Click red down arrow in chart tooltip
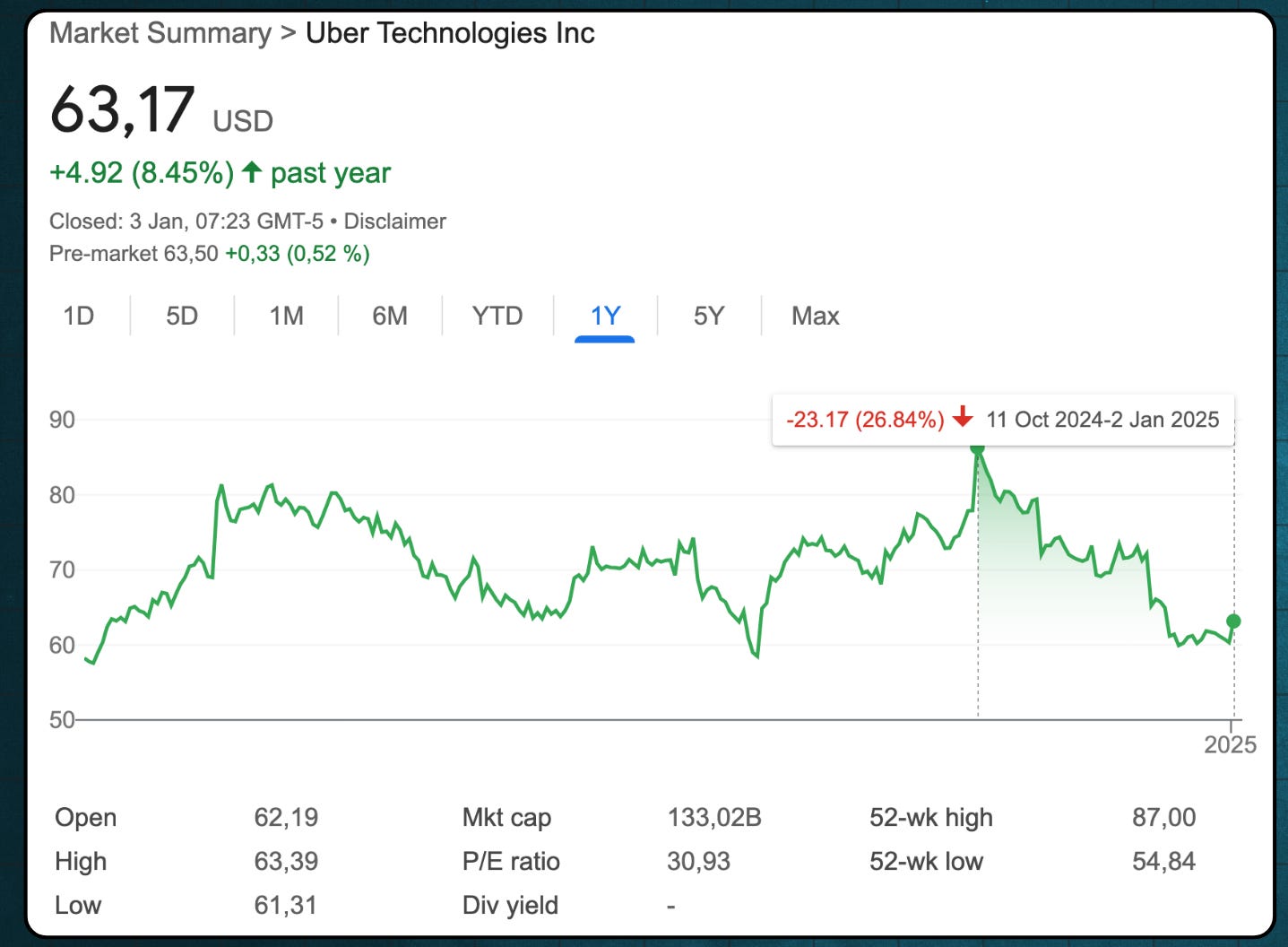The image size is (1288, 947). 963,417
